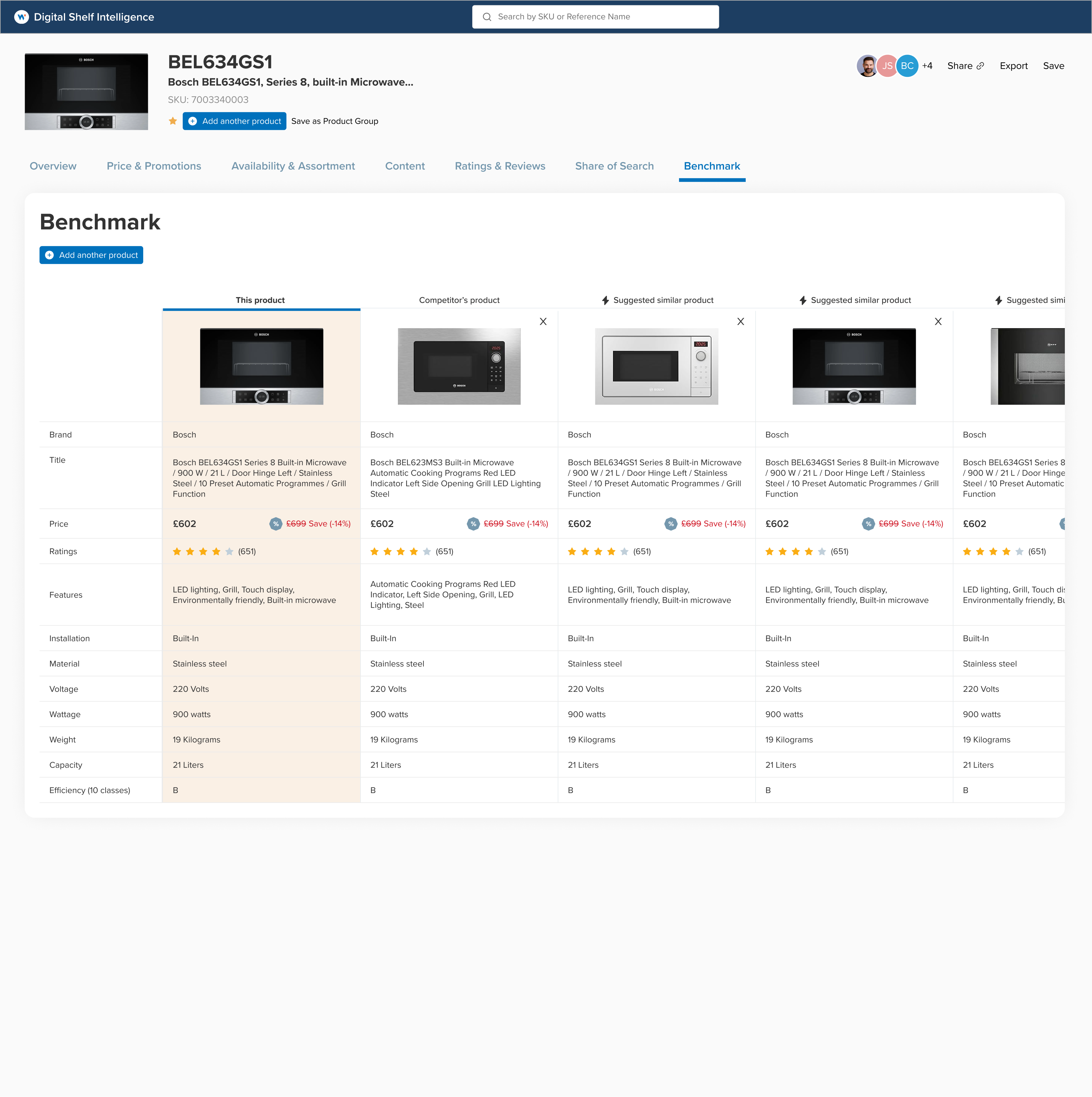The width and height of the screenshot is (1092, 1097).
Task: Switch to the Ratings & Reviews tab
Action: tap(500, 166)
